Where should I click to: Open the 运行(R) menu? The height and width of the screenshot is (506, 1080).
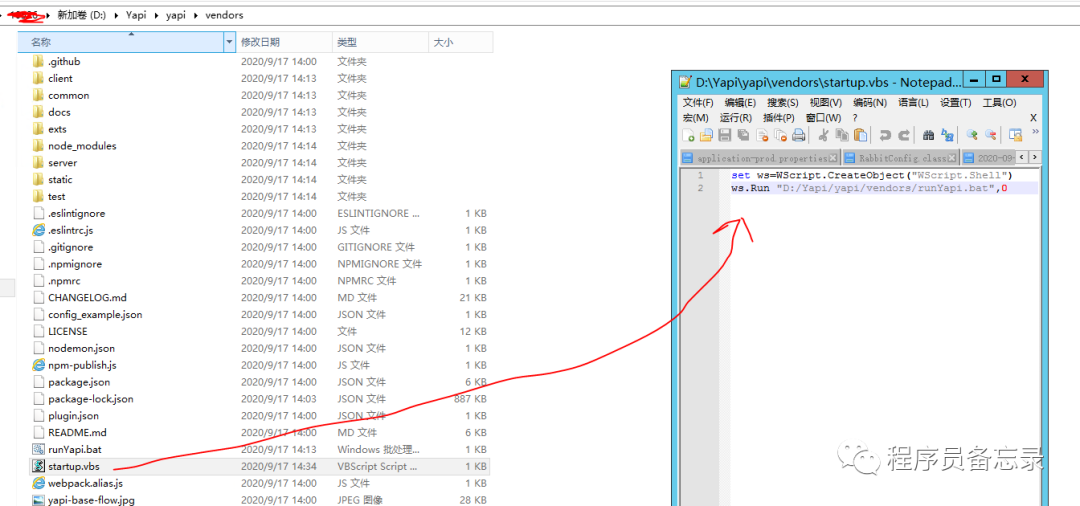[x=736, y=118]
